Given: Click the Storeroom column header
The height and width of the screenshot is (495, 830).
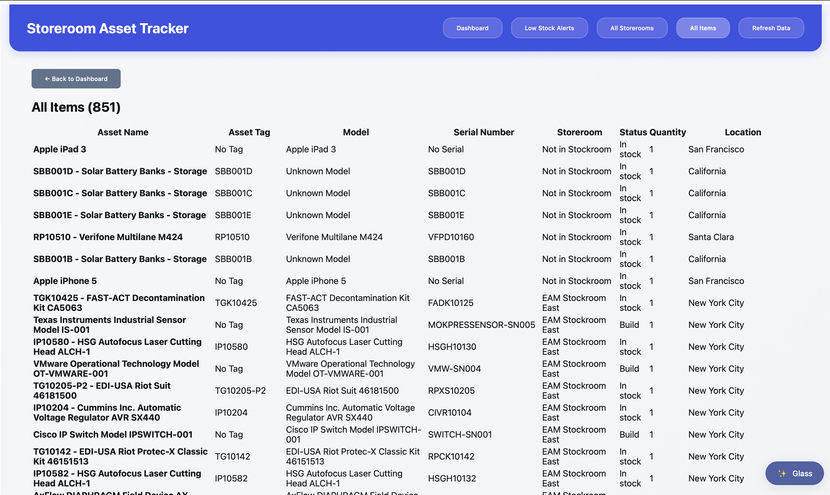Looking at the screenshot, I should coord(579,132).
